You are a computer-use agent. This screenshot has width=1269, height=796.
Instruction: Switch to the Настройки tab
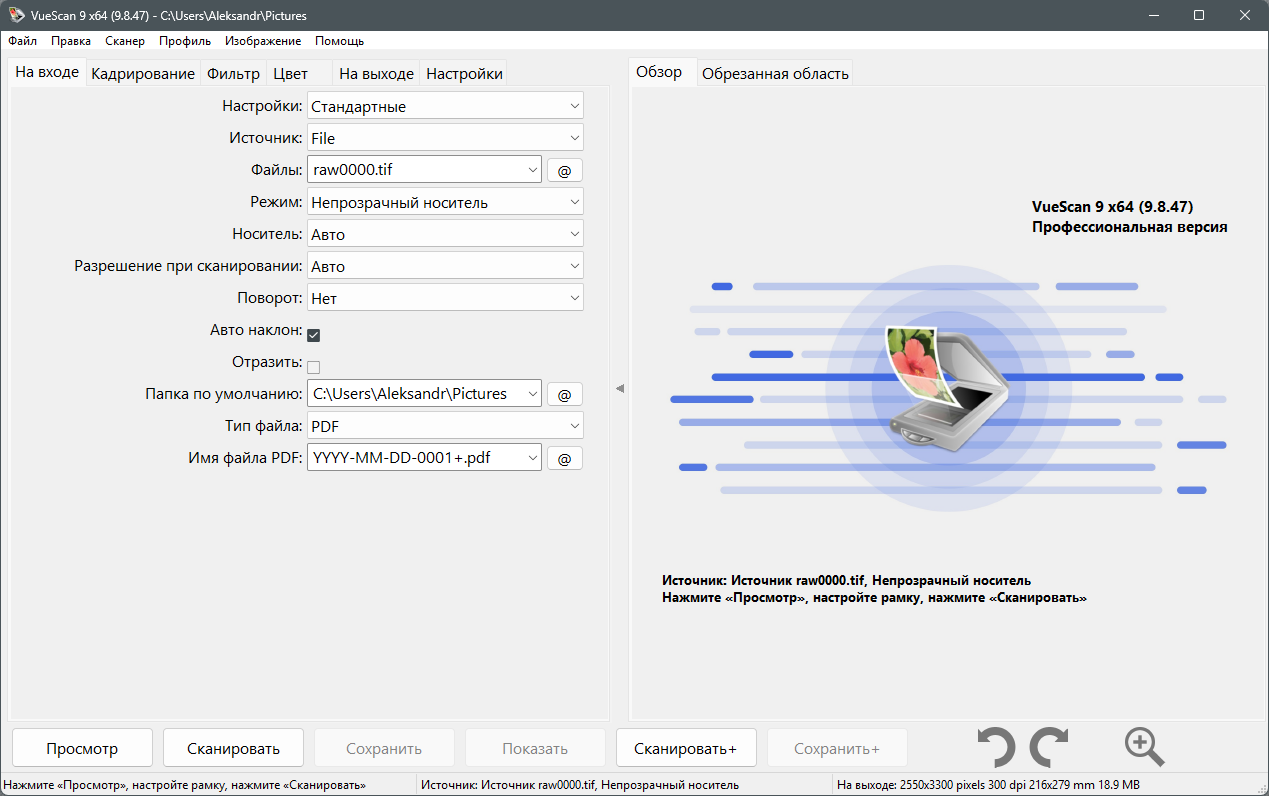tap(464, 74)
